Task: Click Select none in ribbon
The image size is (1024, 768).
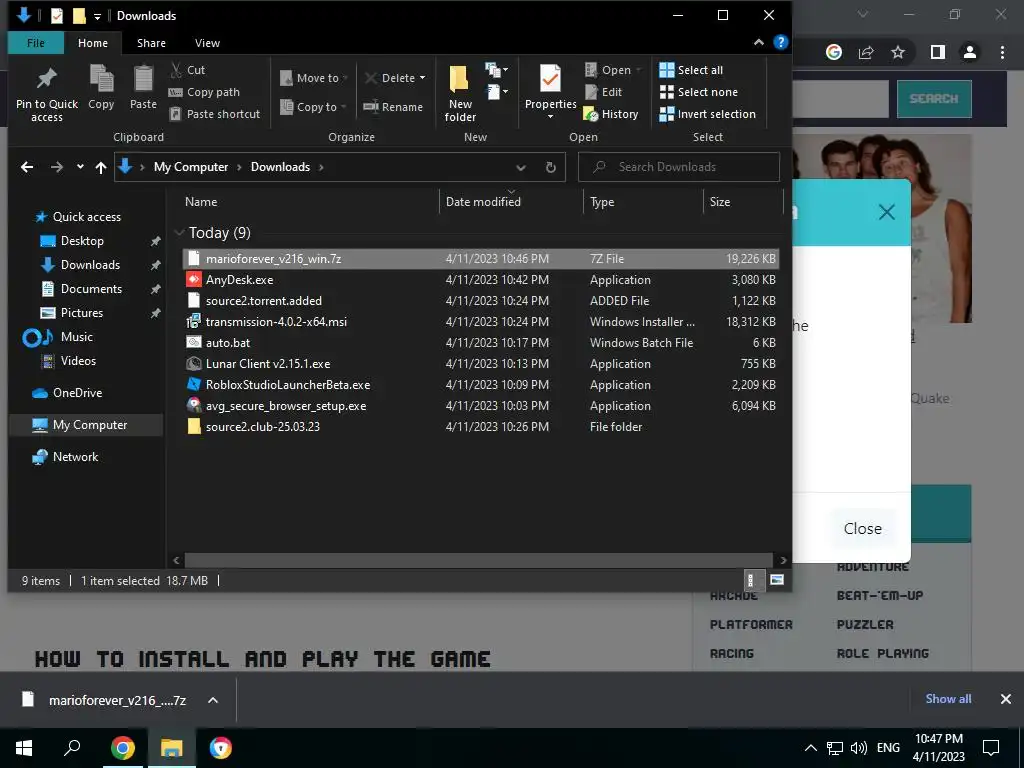Action: coord(699,92)
